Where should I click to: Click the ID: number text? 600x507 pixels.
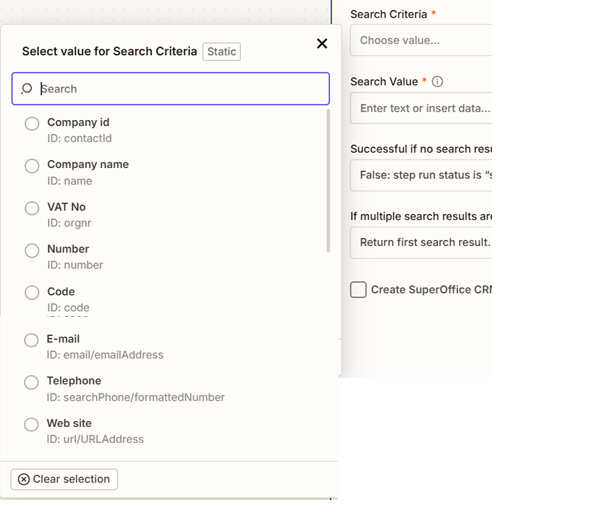click(x=75, y=265)
